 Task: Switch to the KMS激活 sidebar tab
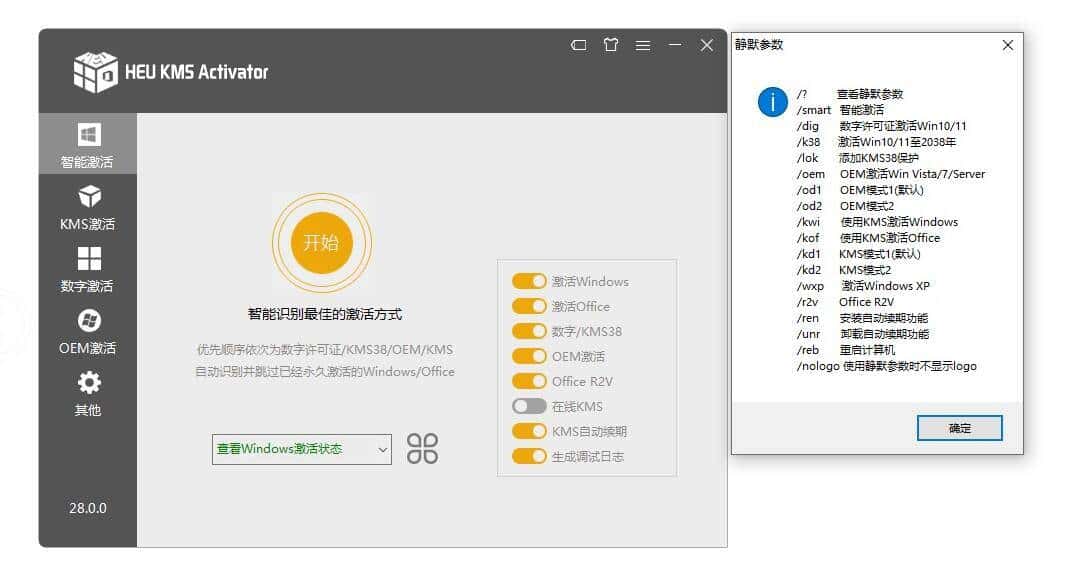tap(88, 207)
